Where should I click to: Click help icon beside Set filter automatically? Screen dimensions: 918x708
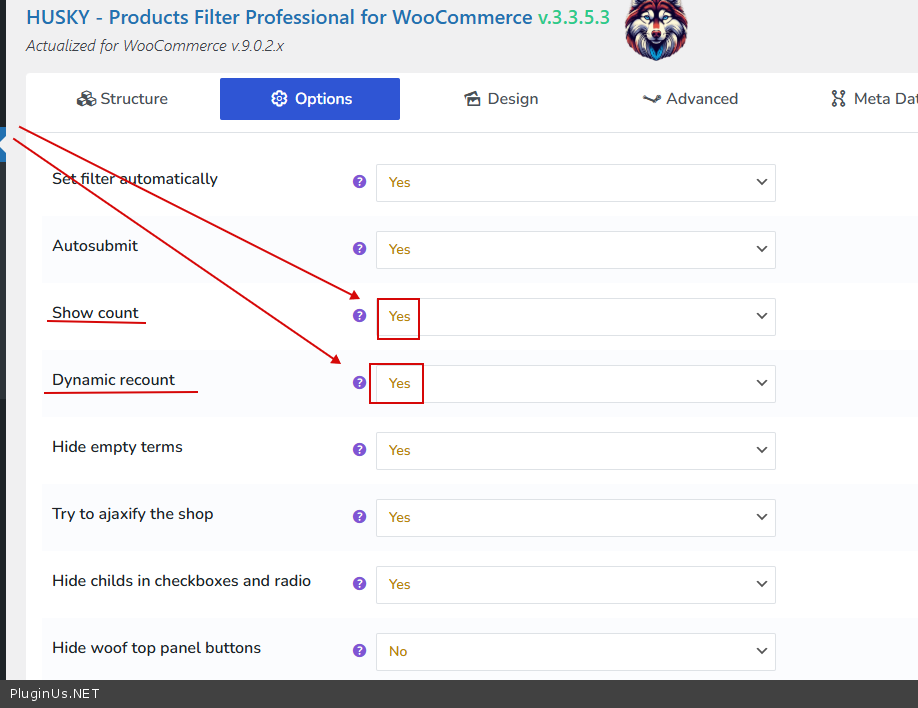click(x=360, y=182)
